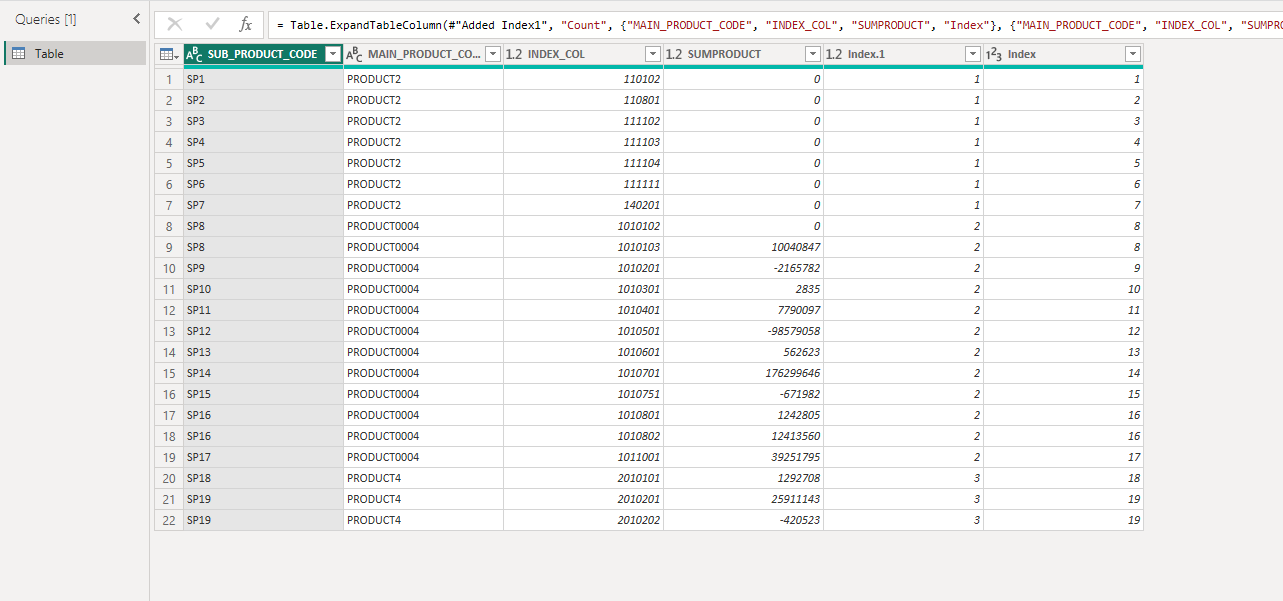Click Index value 13
Viewport: 1283px width, 601px height.
[x=1063, y=352]
